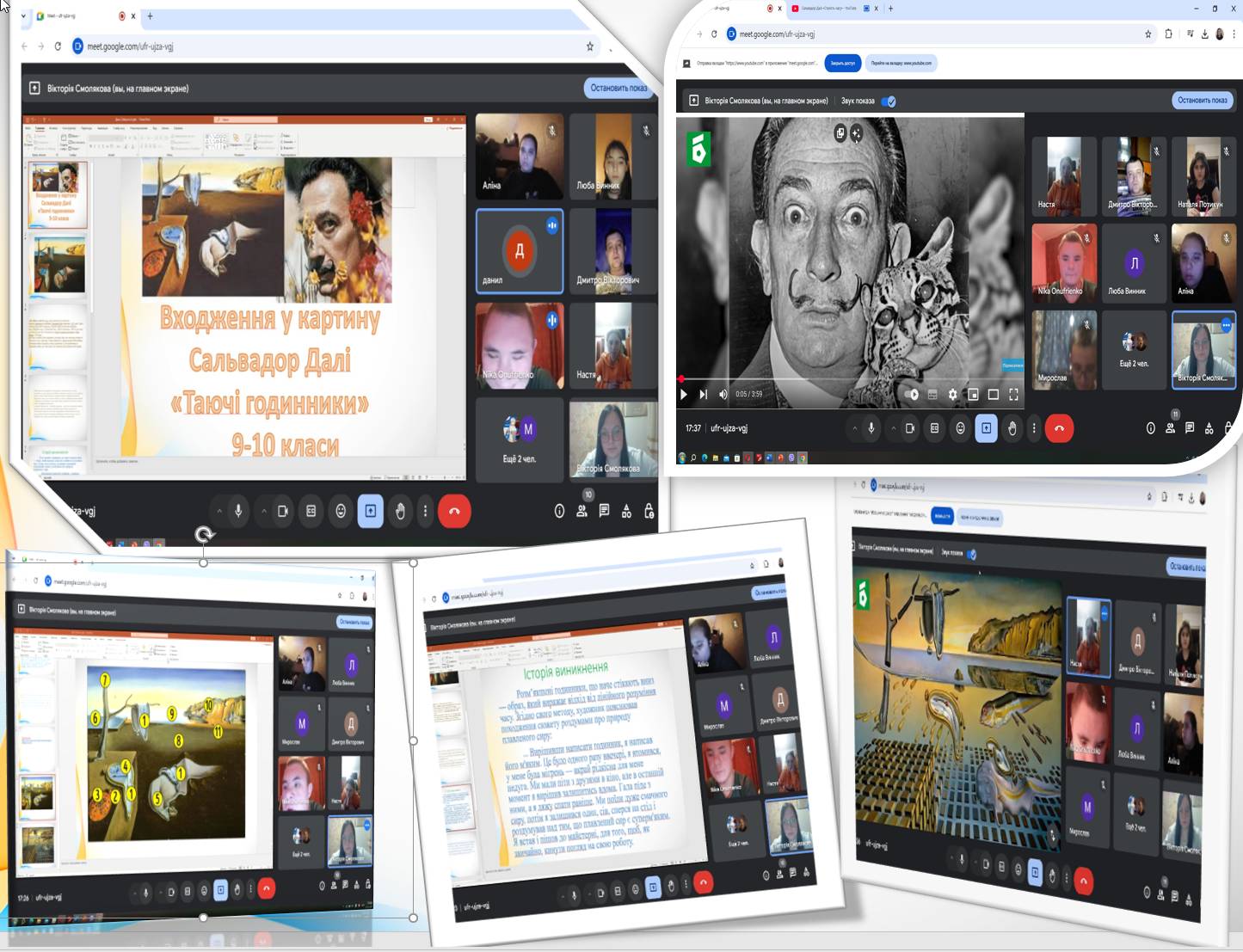Raise hand in the Dalí video Meet window
Viewport: 1243px width, 952px height.
(1012, 428)
